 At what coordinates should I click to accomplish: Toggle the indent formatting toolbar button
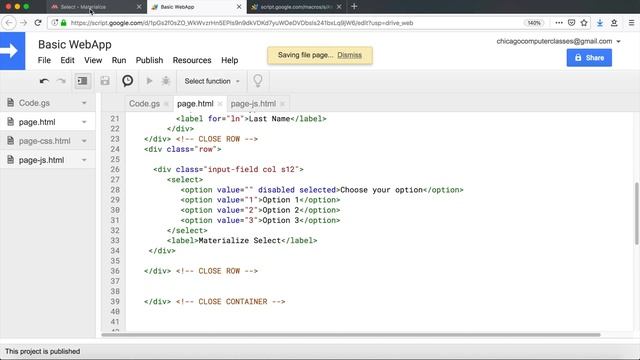coord(82,81)
